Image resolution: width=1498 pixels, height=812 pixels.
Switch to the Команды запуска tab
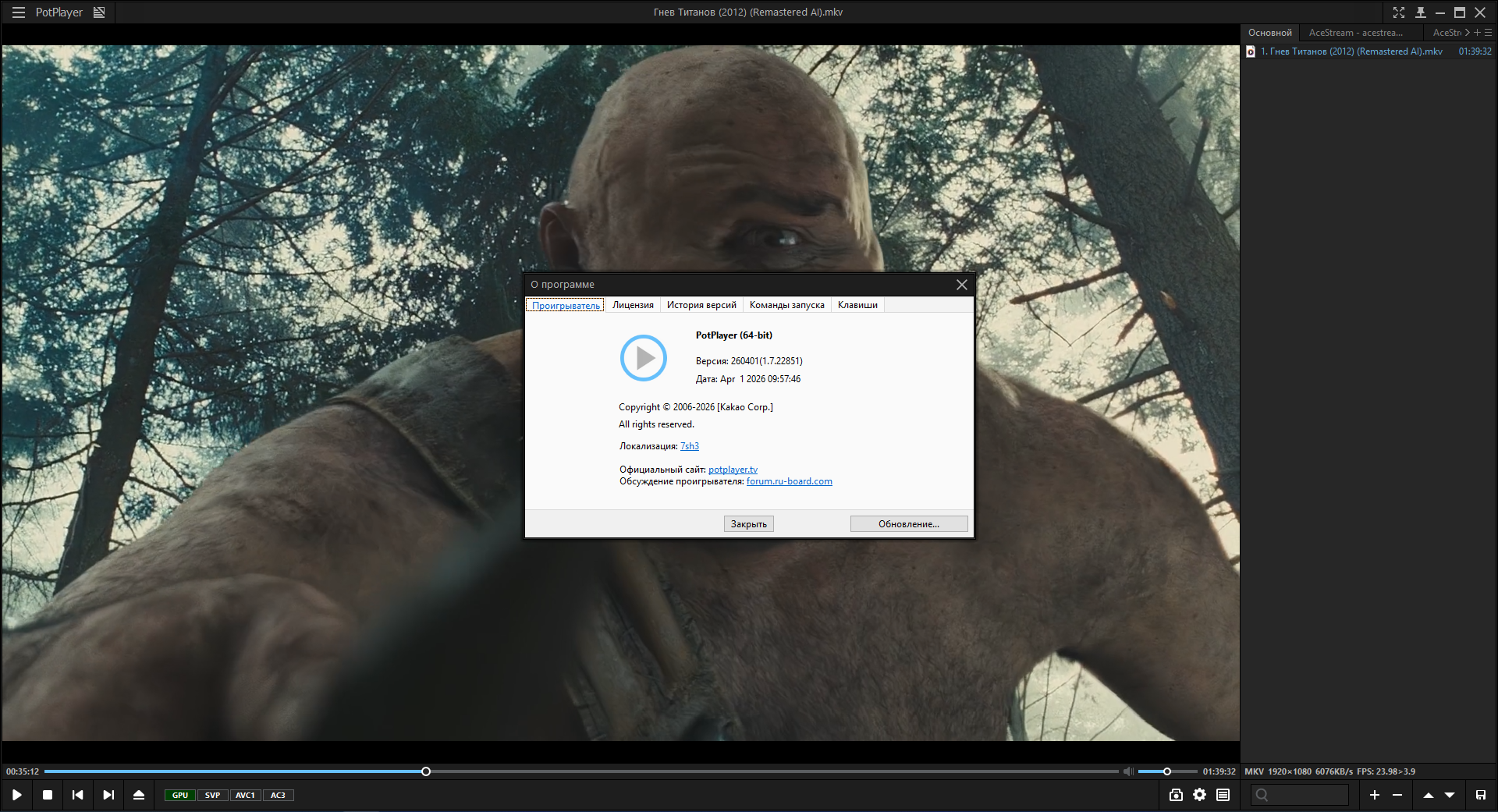(786, 305)
